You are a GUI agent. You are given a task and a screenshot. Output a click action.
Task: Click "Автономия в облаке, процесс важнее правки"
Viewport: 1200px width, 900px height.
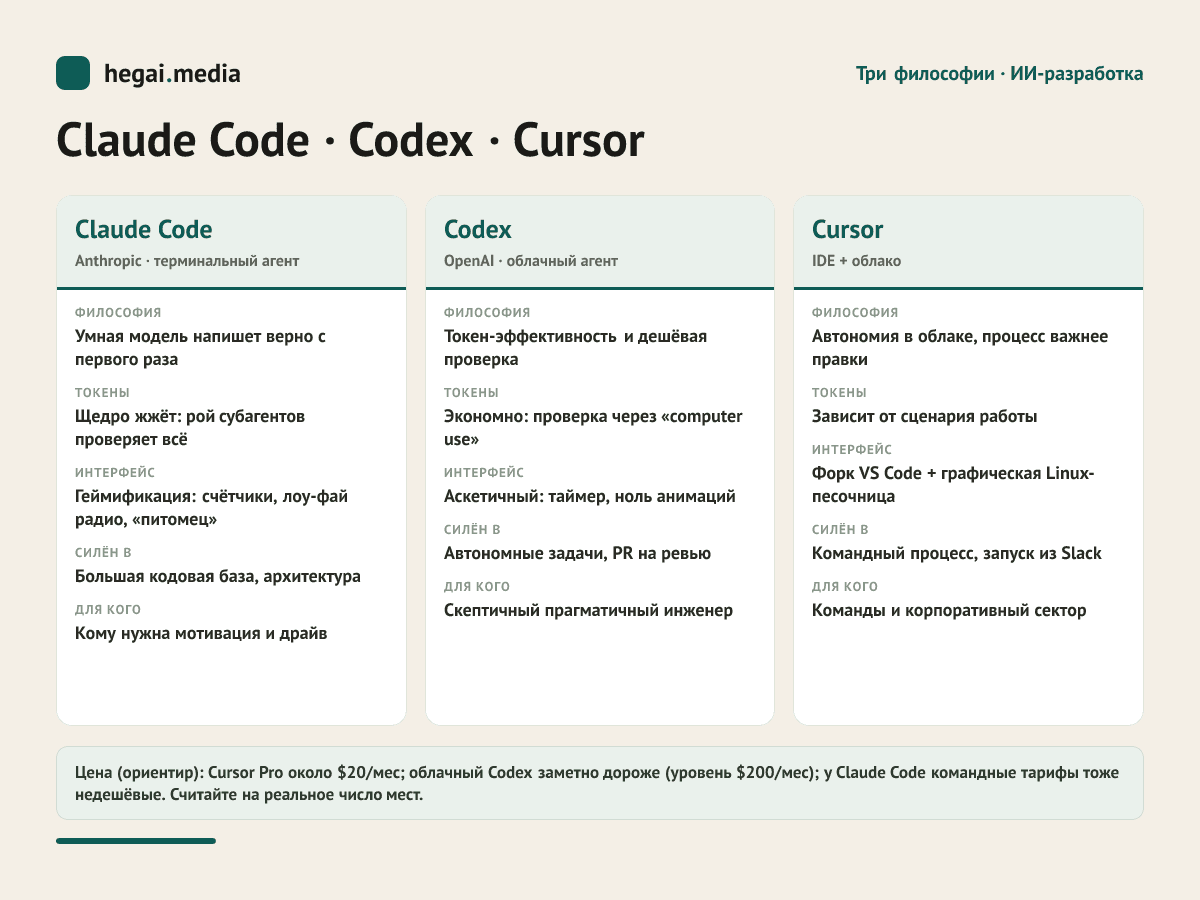click(x=960, y=348)
